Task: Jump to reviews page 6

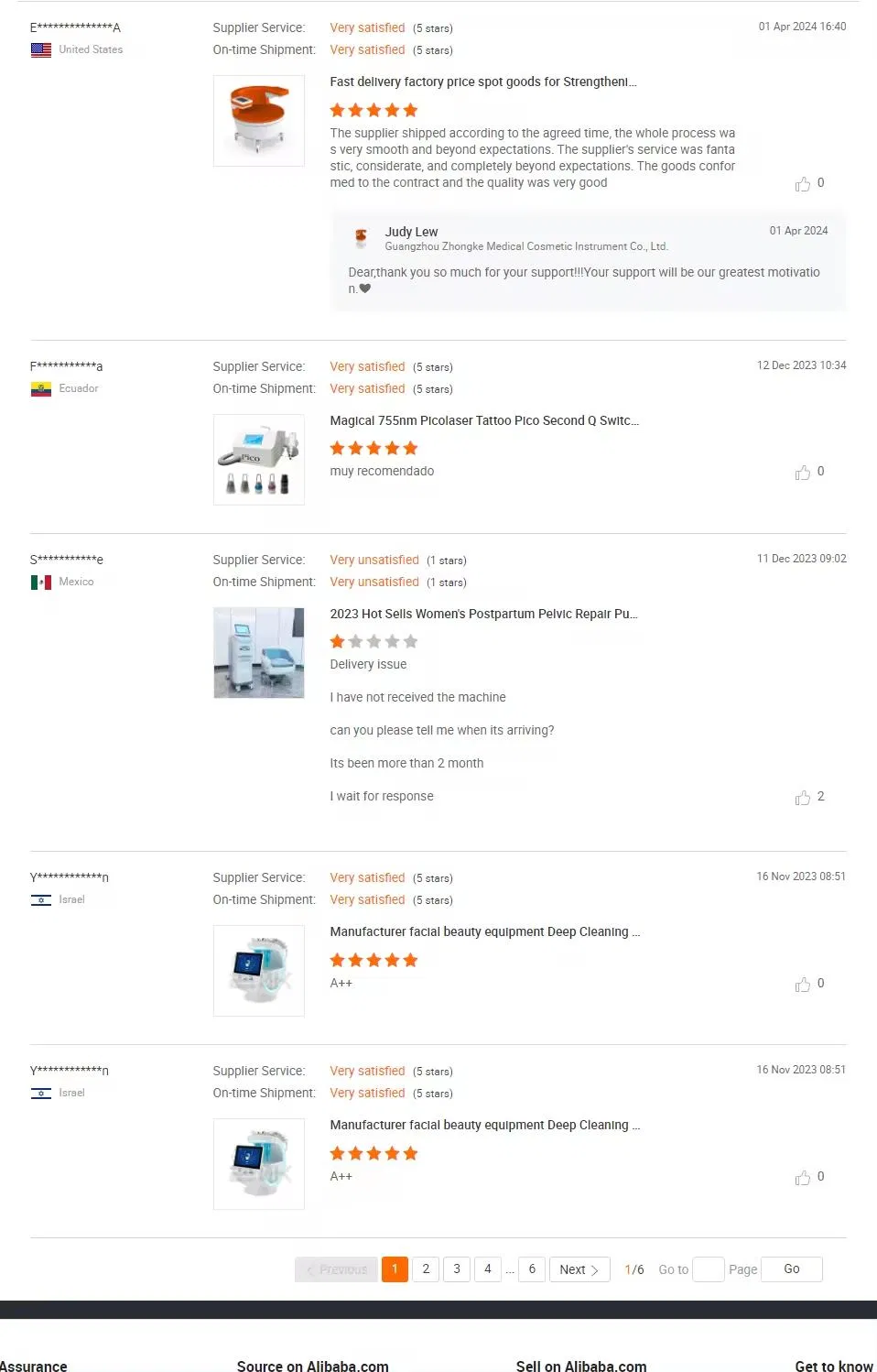Action: [x=532, y=1269]
